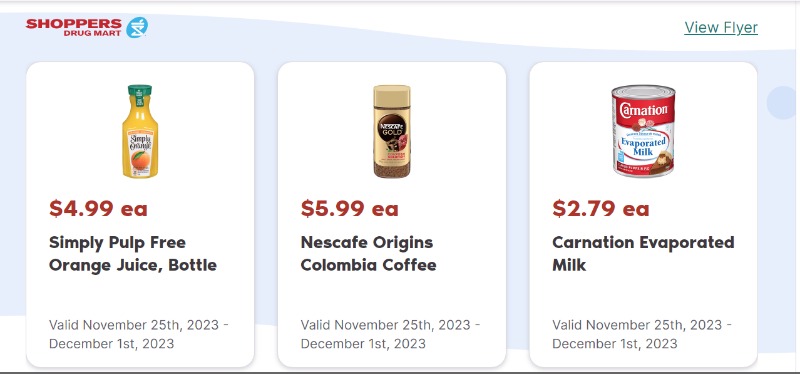Select the Carnation milk product card
Viewport: 800px width, 374px height.
point(643,214)
